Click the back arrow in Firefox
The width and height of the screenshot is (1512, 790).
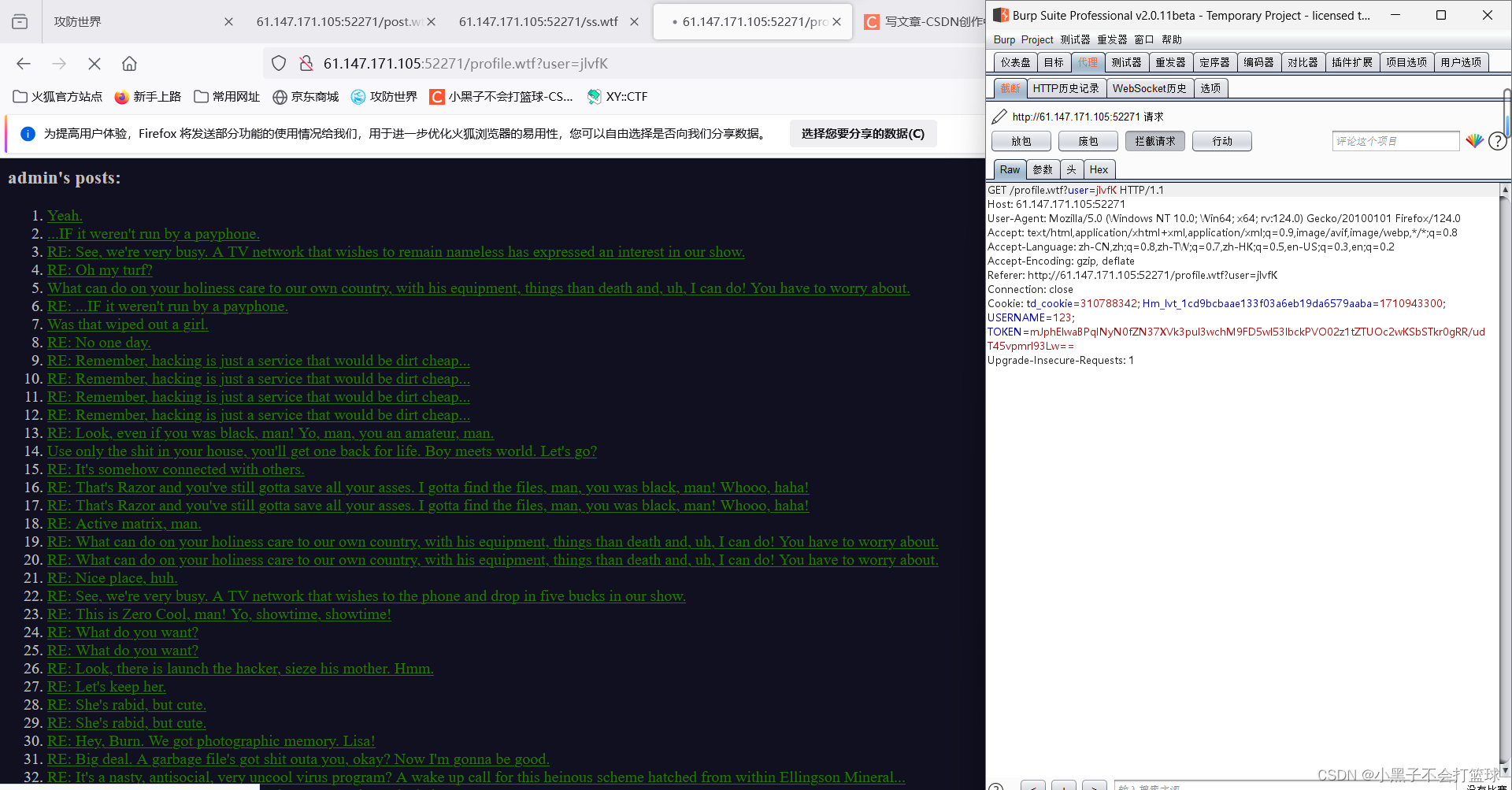[x=23, y=64]
